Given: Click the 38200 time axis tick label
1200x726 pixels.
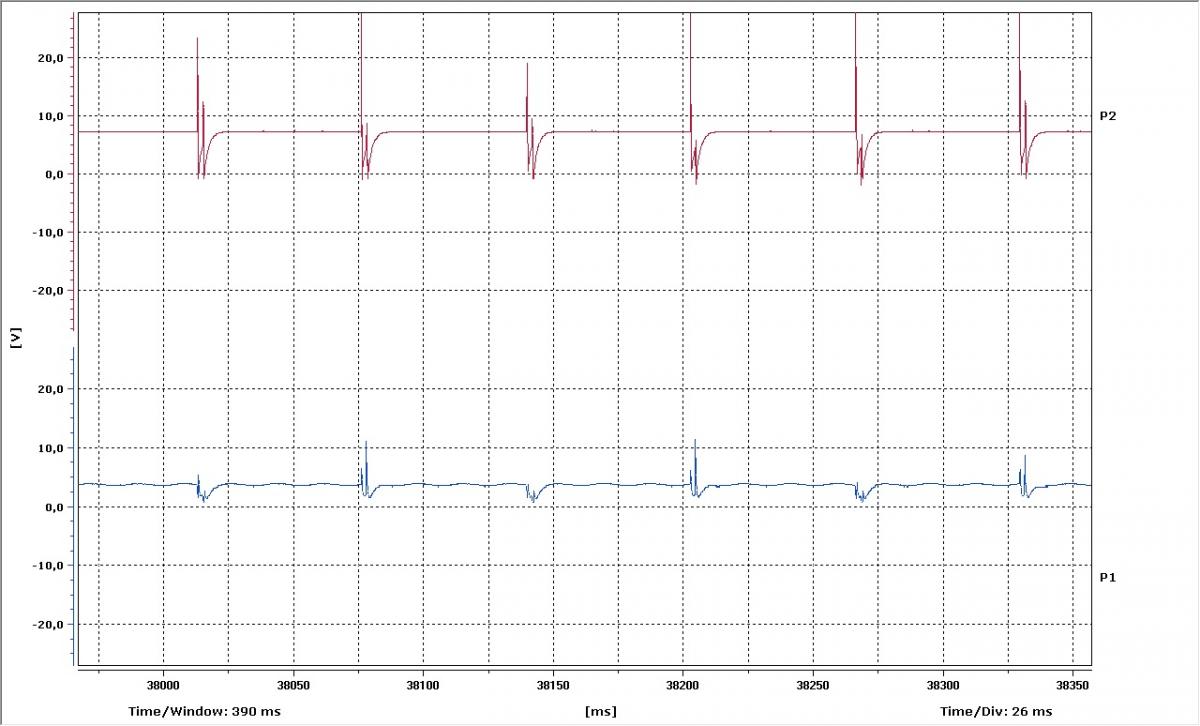Looking at the screenshot, I should (683, 686).
